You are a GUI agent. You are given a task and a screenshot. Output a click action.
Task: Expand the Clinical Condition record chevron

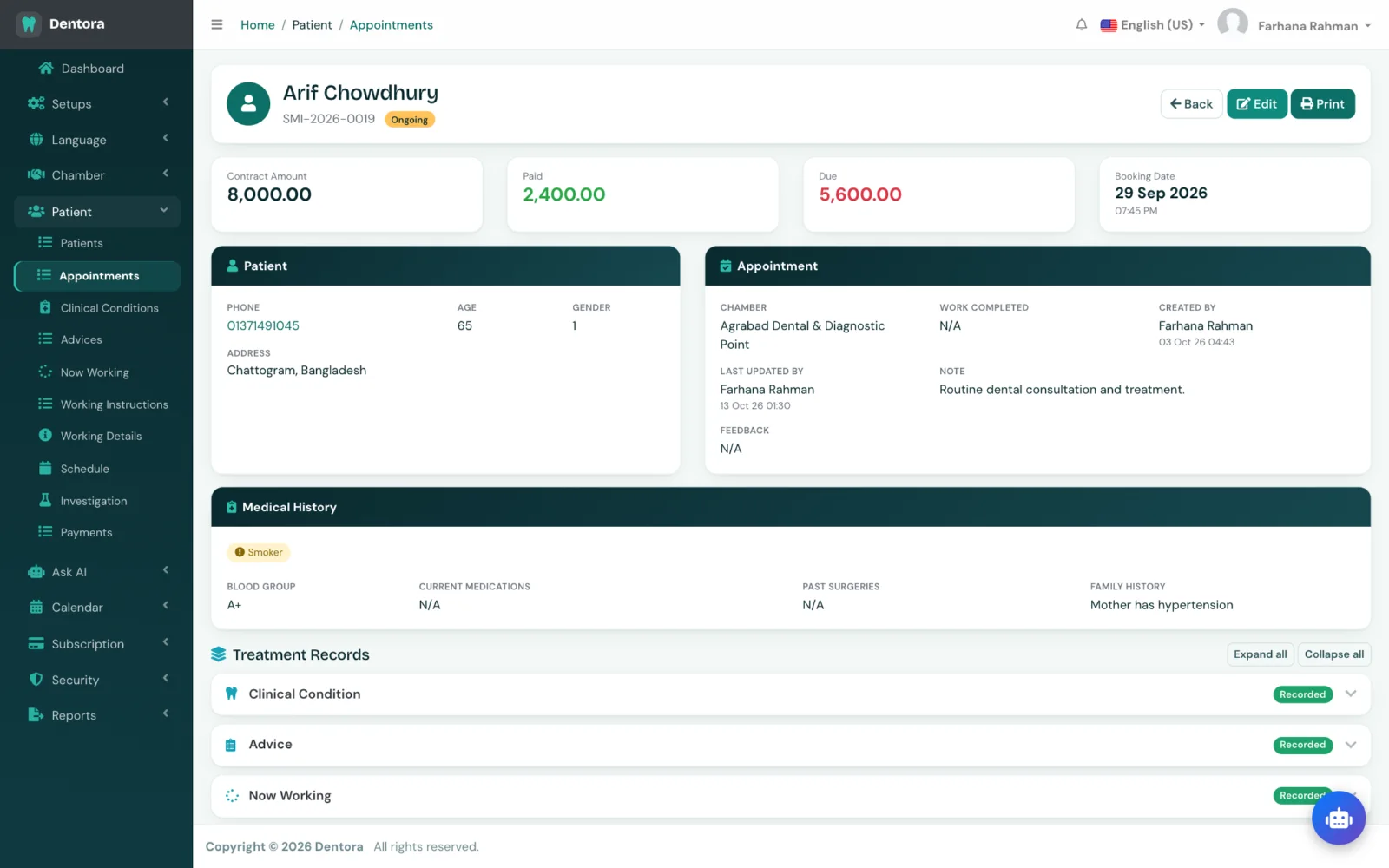point(1350,694)
